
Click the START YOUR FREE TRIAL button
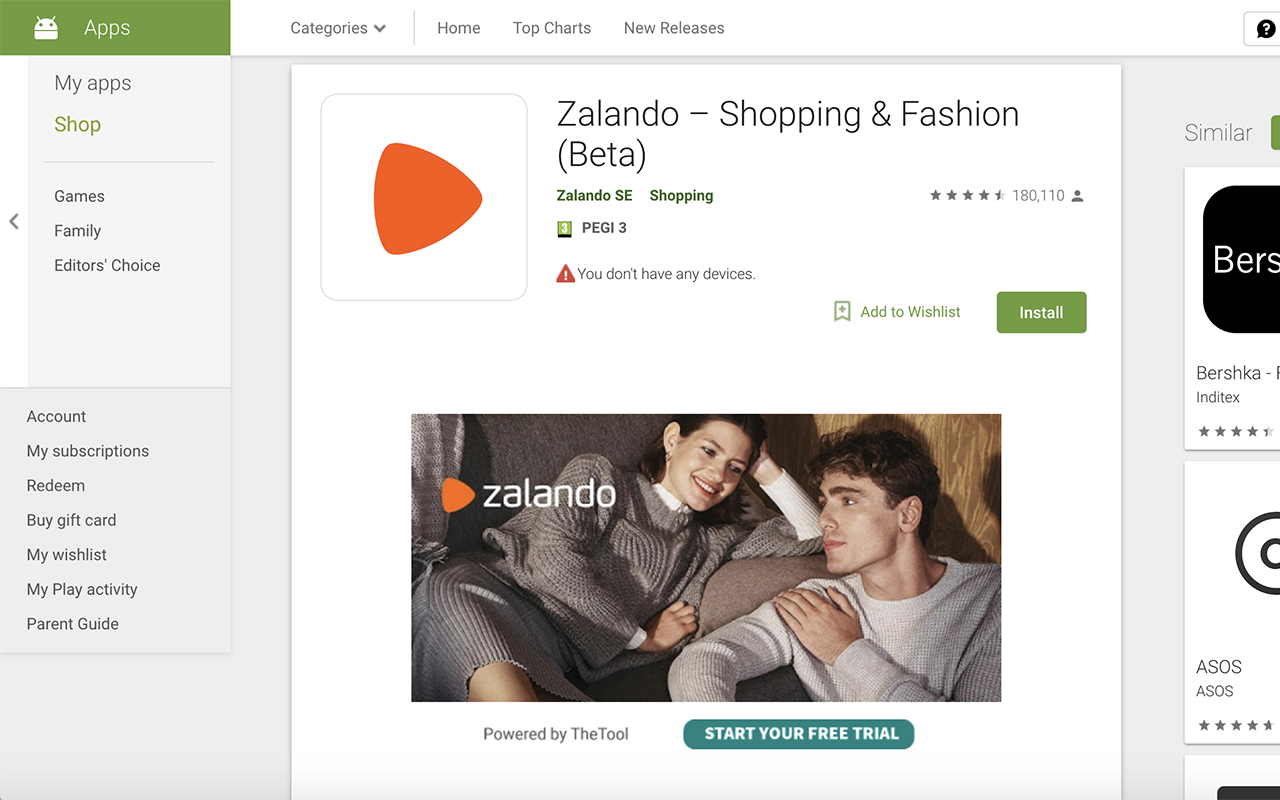(x=798, y=733)
